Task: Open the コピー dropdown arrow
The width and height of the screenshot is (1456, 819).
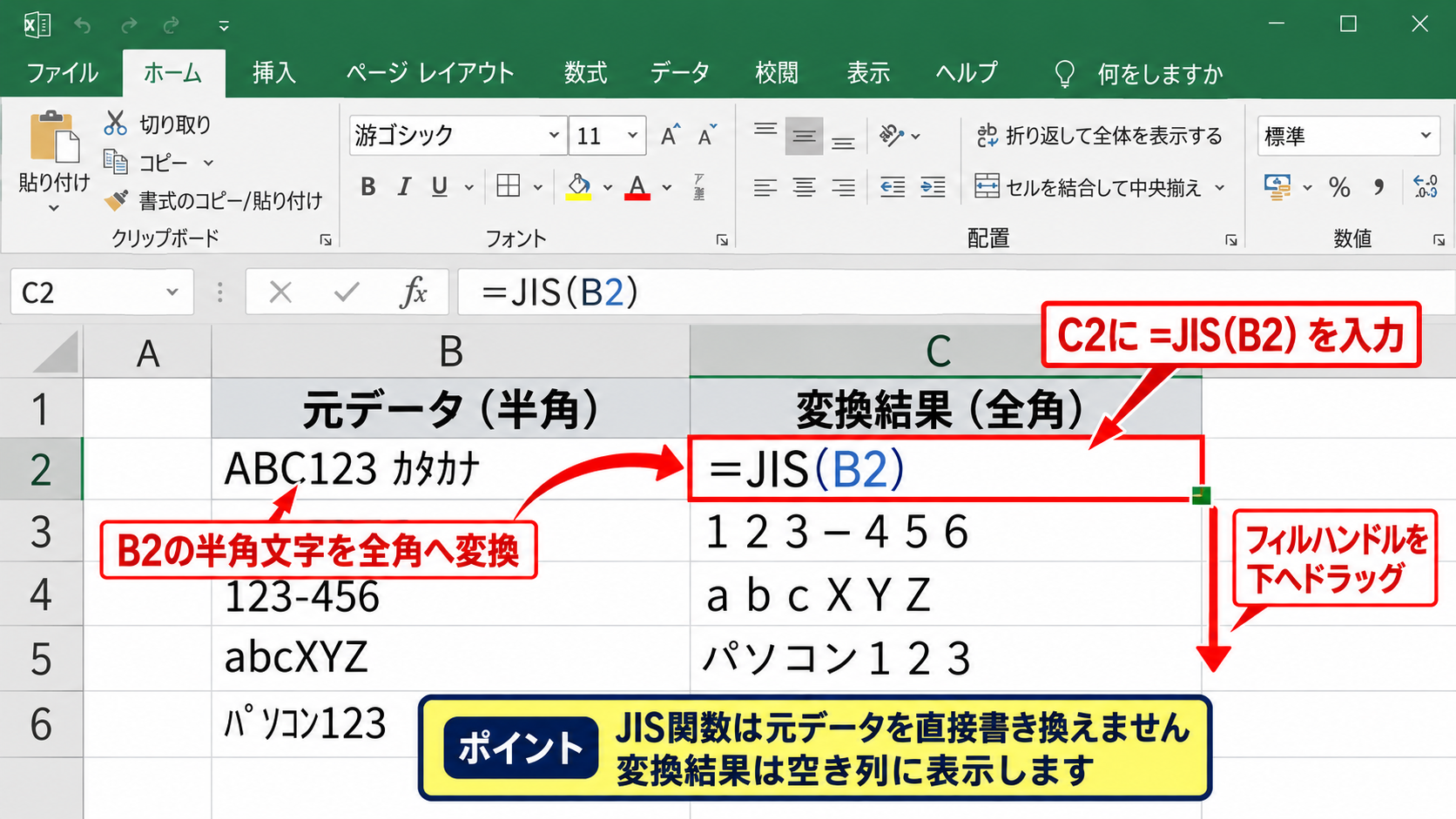Action: tap(209, 163)
